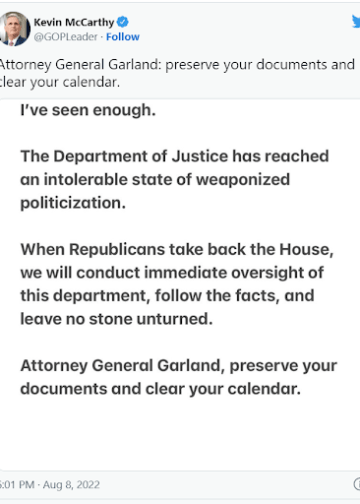This screenshot has width=360, height=504.
Task: Click caption line 'clear your calendar.'
Action: tap(60, 82)
